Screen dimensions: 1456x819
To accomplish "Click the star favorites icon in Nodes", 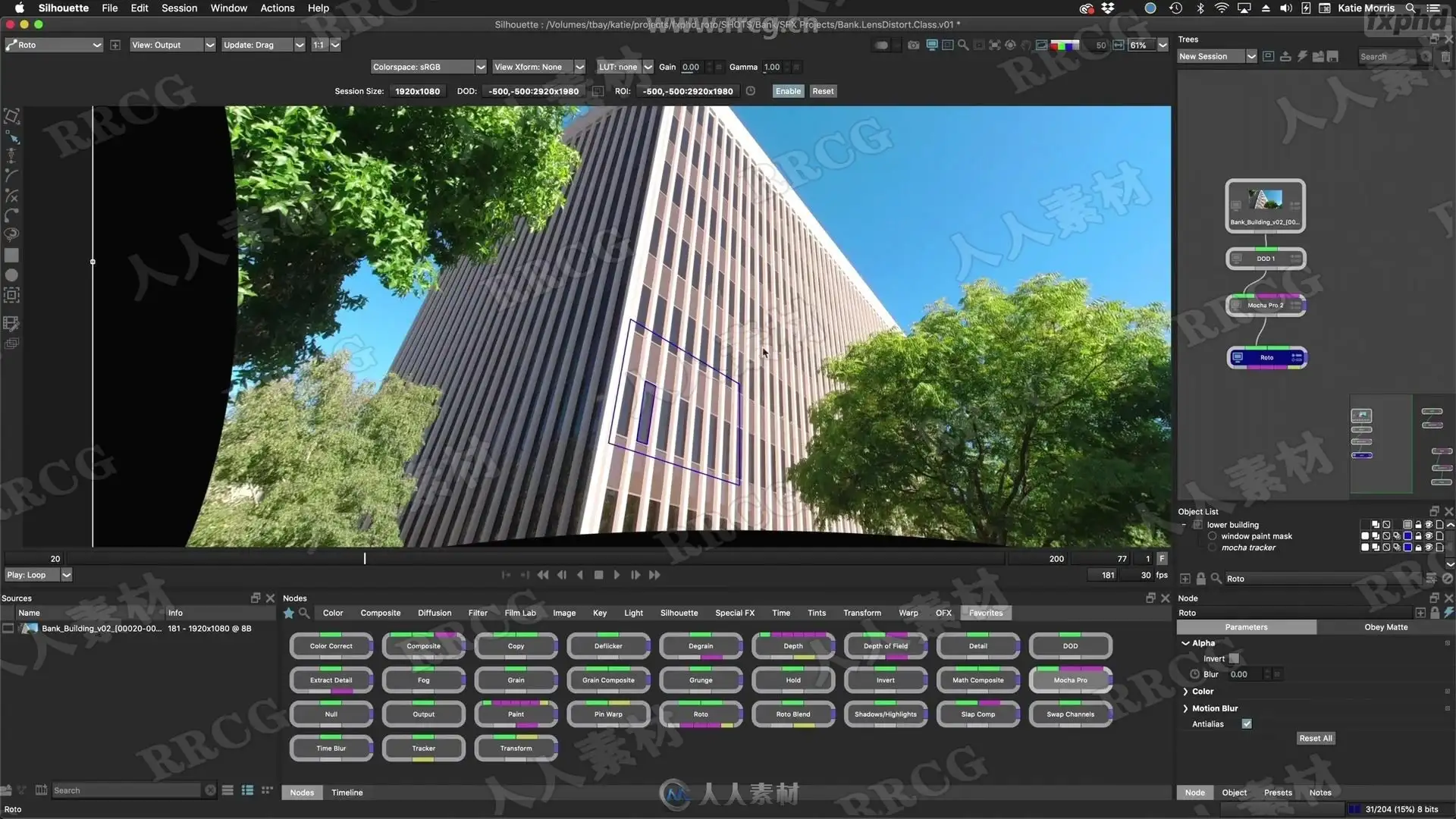I will (x=289, y=613).
